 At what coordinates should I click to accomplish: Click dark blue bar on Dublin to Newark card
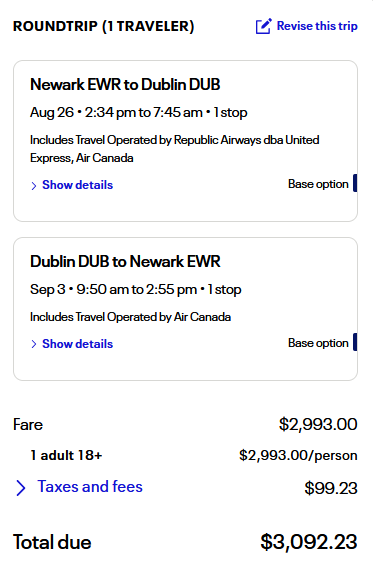[355, 342]
